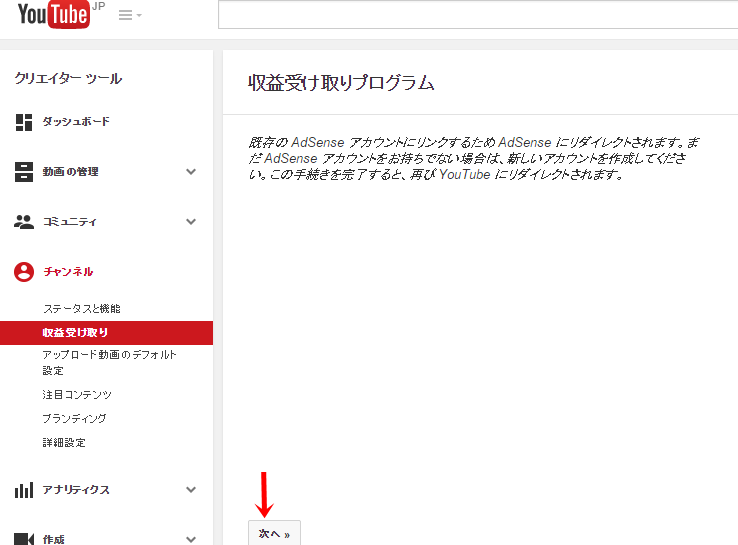Open コミュニティ section
This screenshot has width=738, height=545.
(70, 222)
